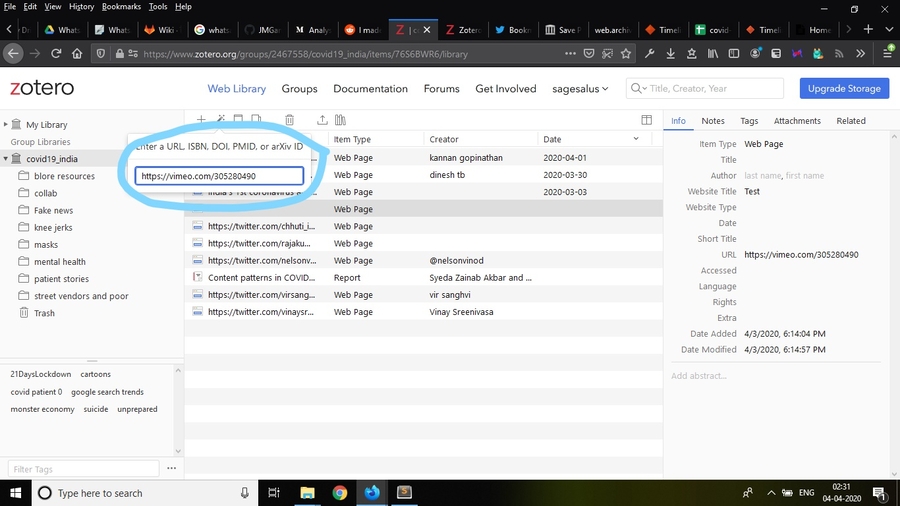Open tag selector options menu
The image size is (900, 506).
(x=171, y=468)
